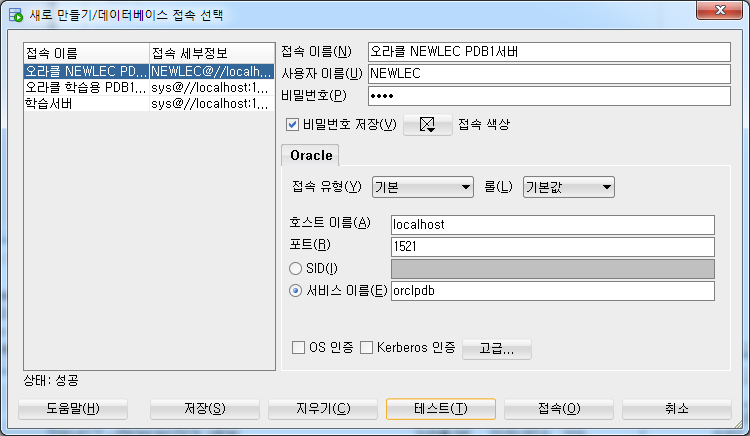Click the 취소 button
The image size is (750, 436).
[x=677, y=409]
